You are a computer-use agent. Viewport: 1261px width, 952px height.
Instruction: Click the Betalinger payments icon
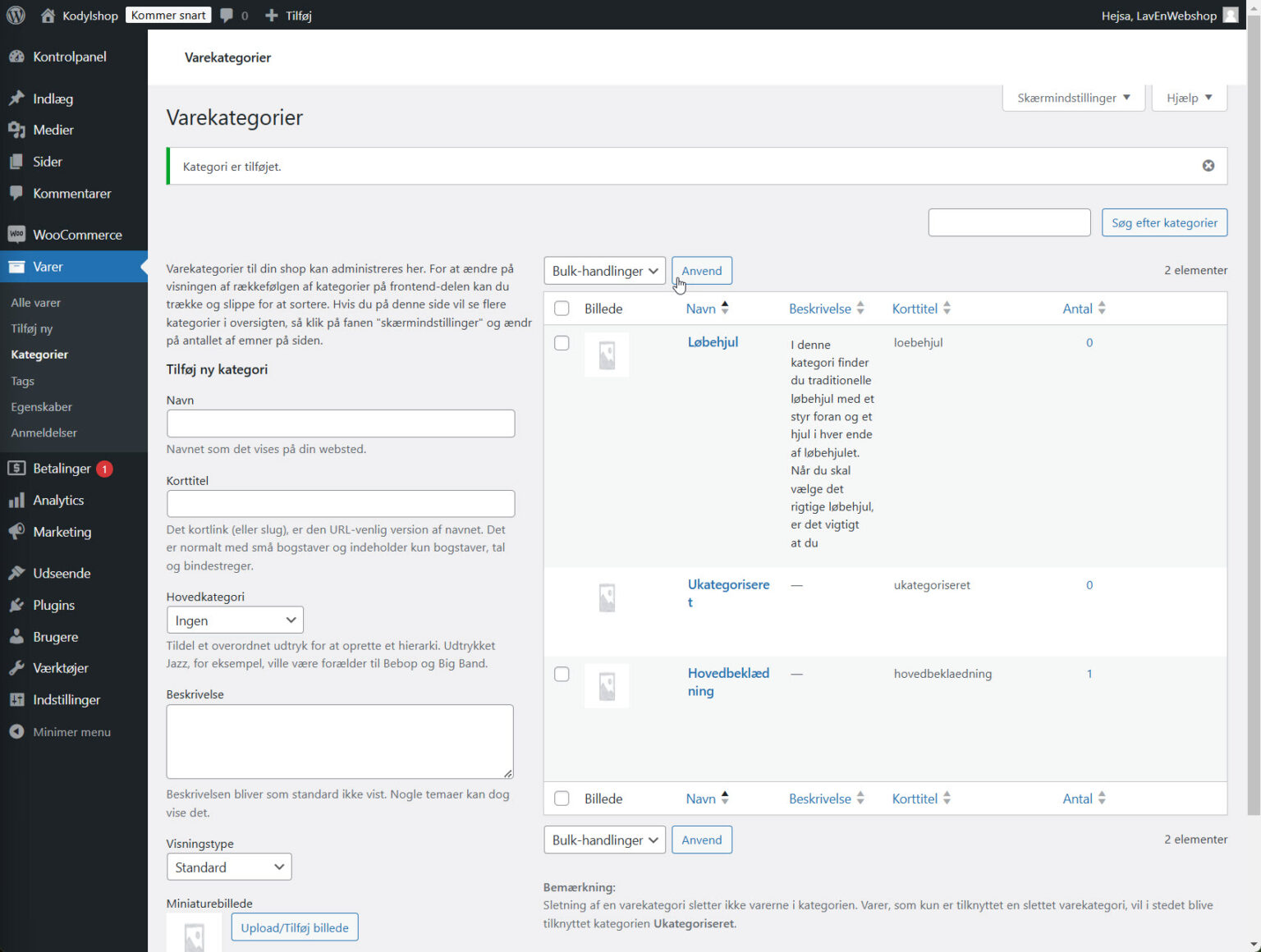[16, 469]
